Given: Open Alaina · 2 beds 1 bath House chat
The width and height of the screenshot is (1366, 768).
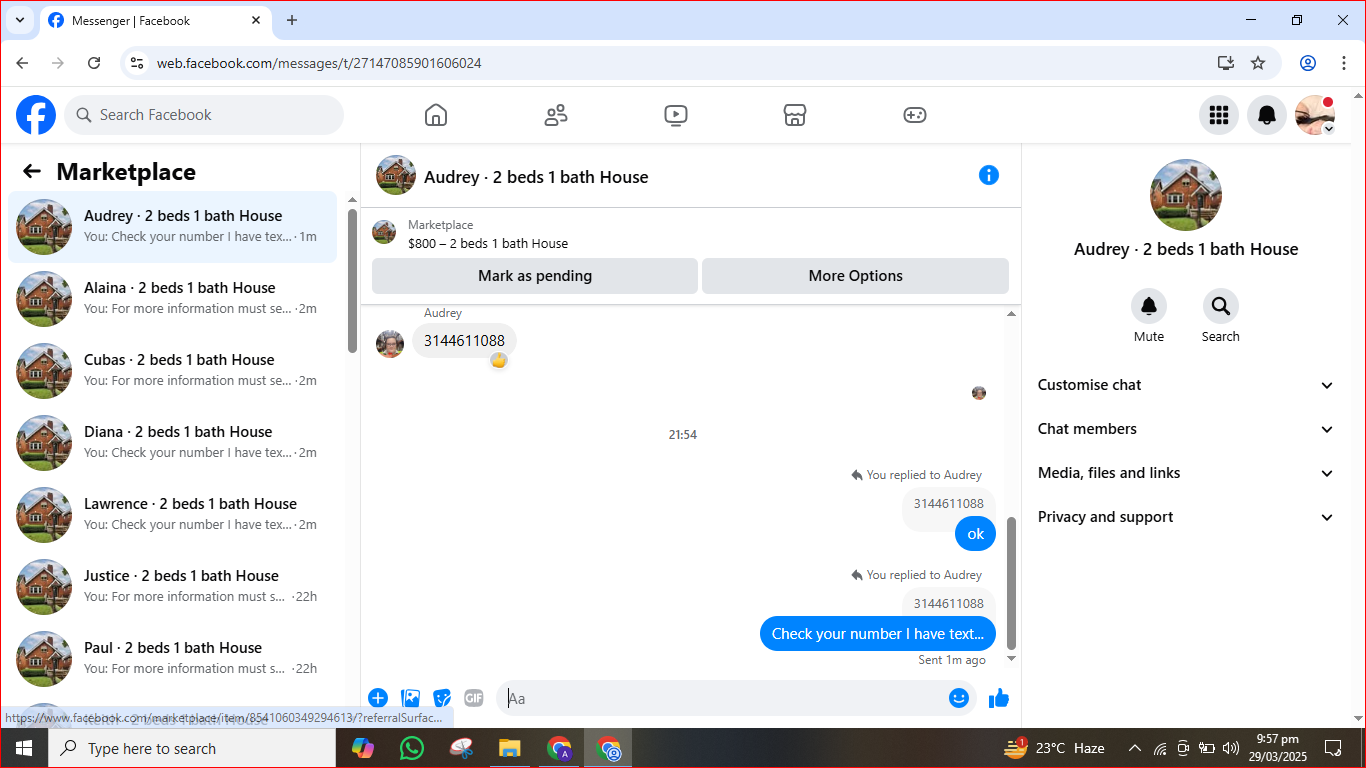Looking at the screenshot, I should click(173, 299).
